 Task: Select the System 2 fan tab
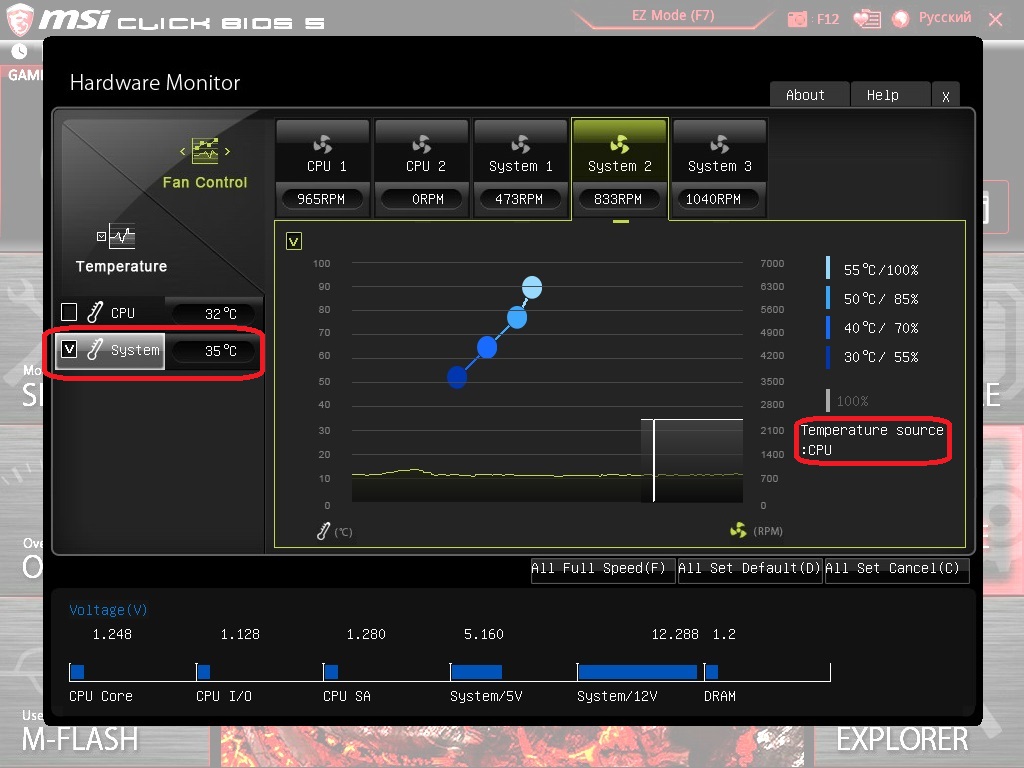(x=620, y=168)
